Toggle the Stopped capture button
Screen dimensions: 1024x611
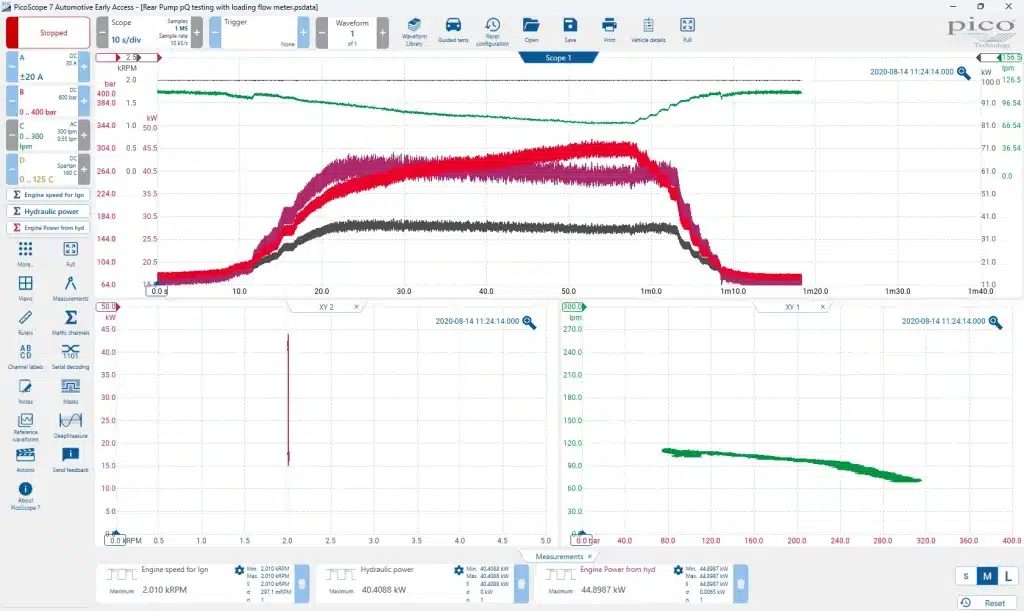(48, 33)
